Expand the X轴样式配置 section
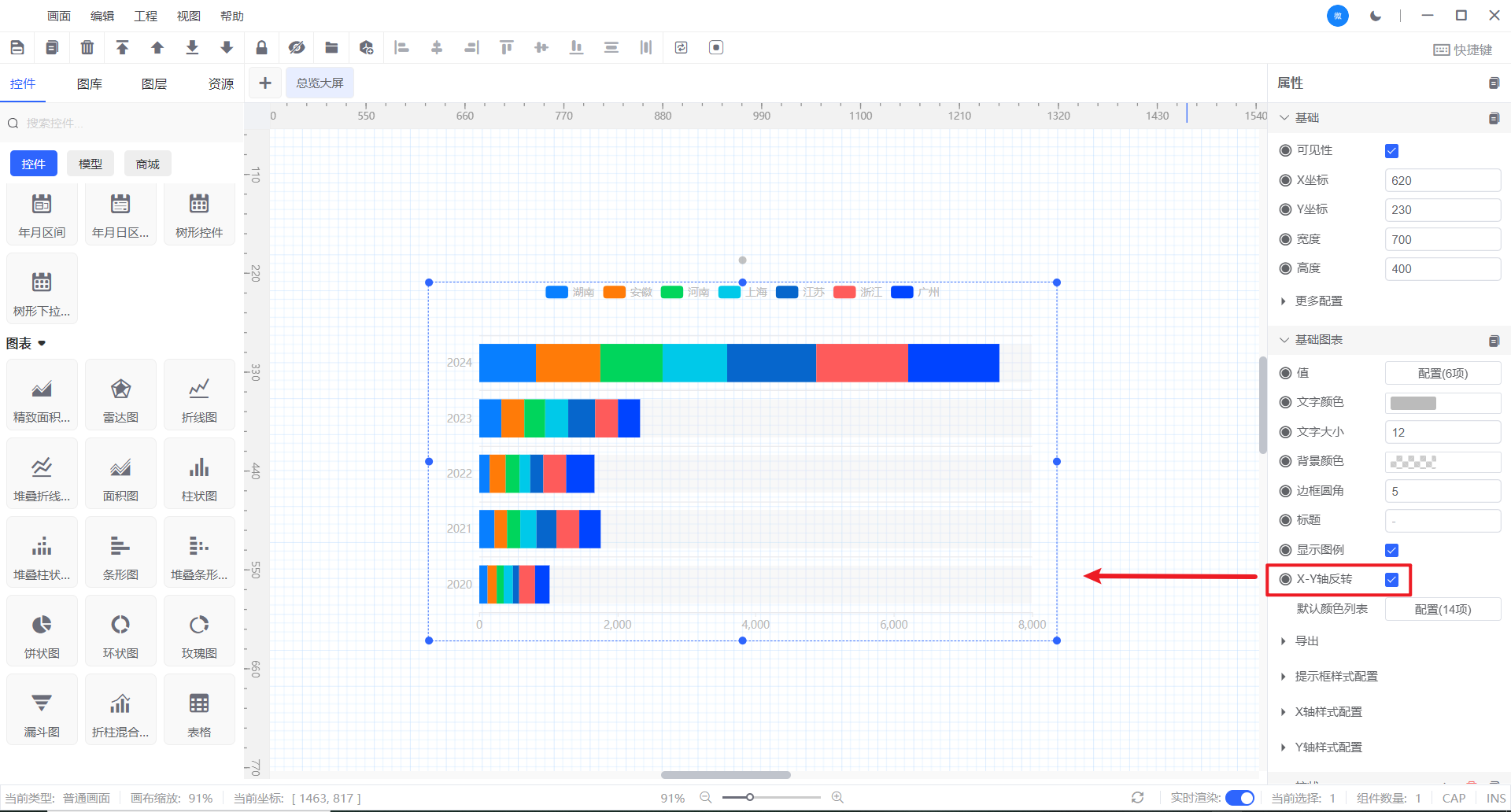1511x812 pixels. click(x=1328, y=712)
